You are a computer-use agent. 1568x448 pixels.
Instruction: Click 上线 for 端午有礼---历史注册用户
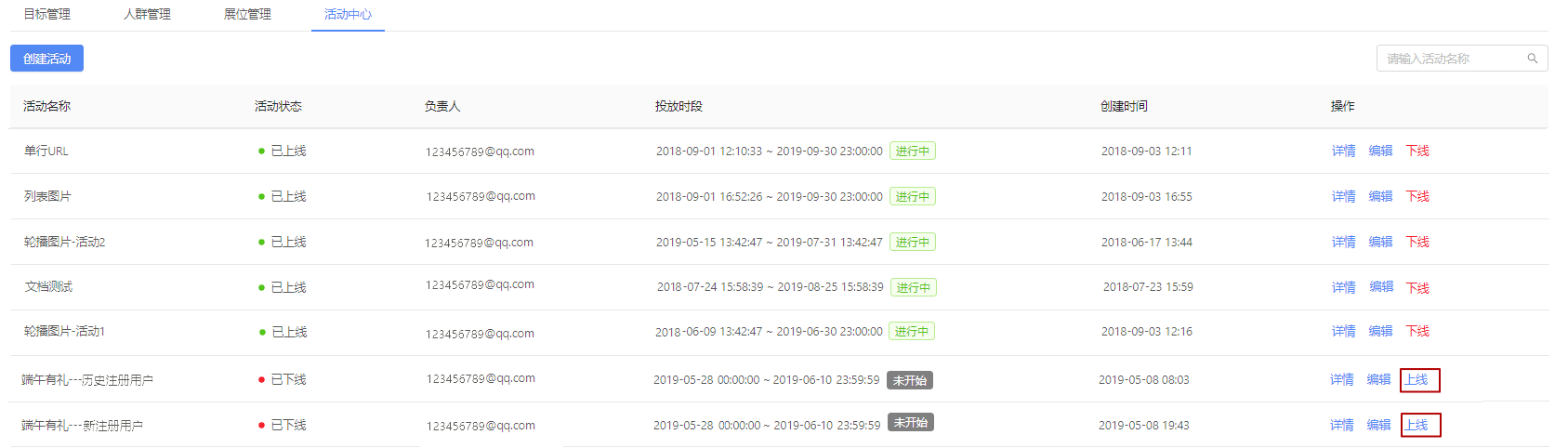[1419, 379]
